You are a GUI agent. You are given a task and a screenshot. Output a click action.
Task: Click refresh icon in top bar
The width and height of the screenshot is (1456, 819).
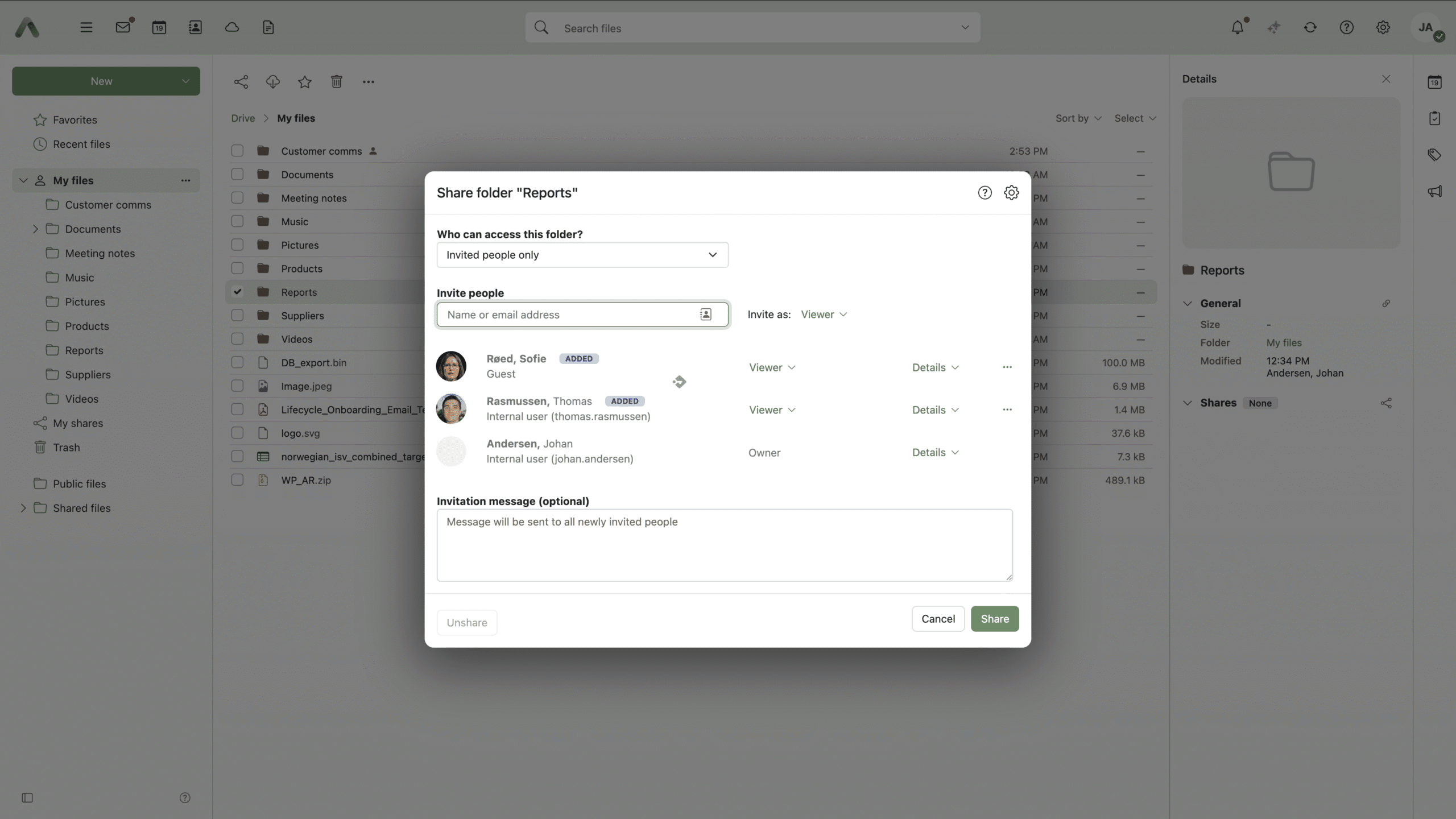tap(1310, 27)
